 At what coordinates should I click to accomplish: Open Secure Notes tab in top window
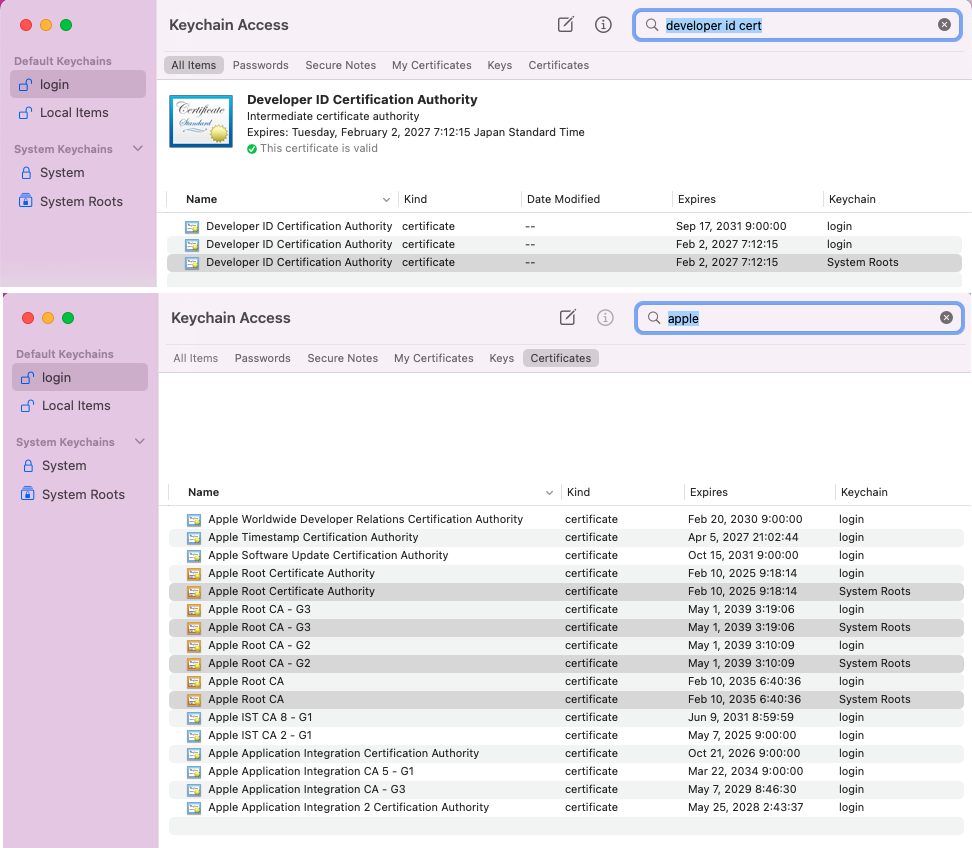pyautogui.click(x=340, y=65)
